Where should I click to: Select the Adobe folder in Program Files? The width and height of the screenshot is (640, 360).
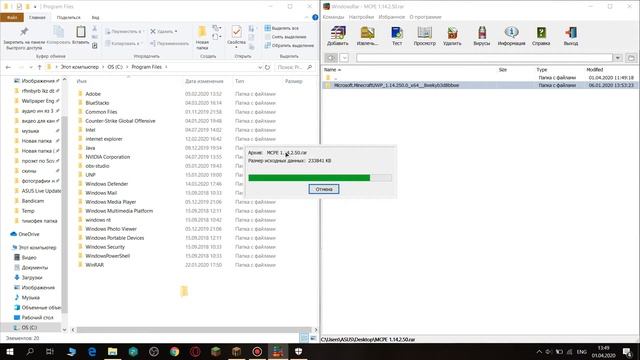[x=93, y=94]
